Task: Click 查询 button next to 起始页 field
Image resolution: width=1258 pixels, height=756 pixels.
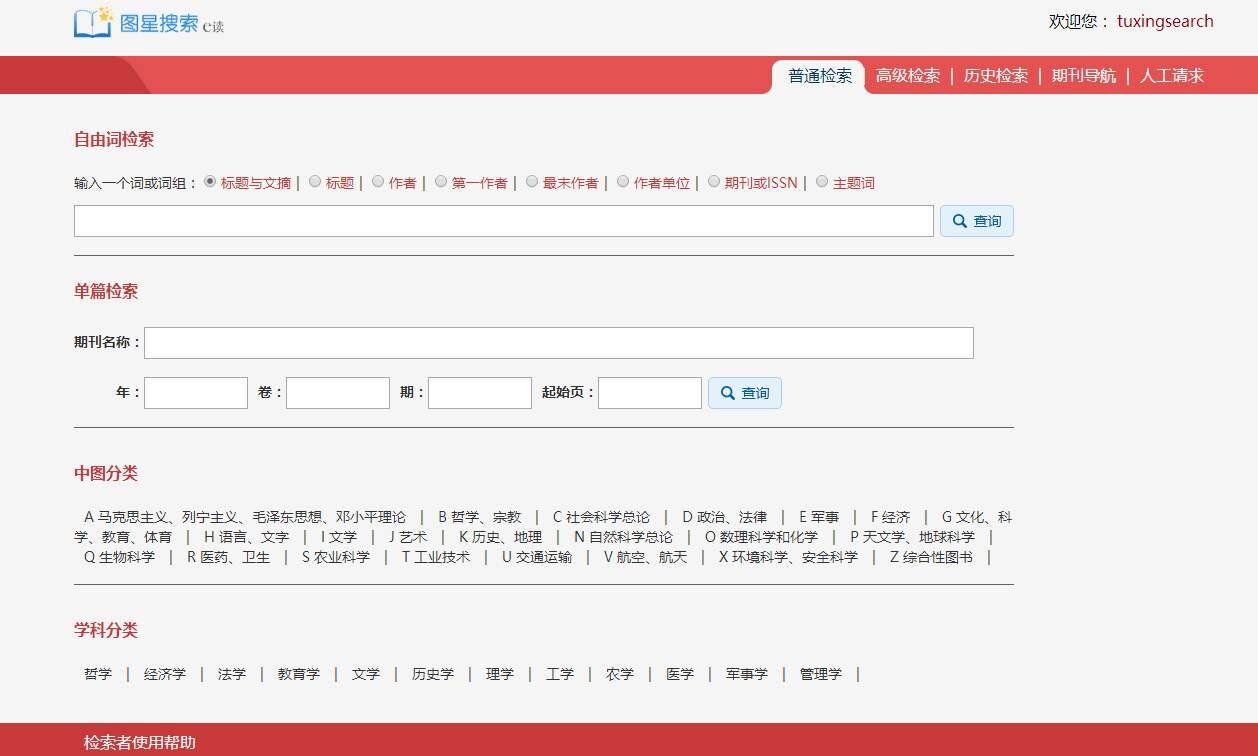Action: tap(744, 393)
